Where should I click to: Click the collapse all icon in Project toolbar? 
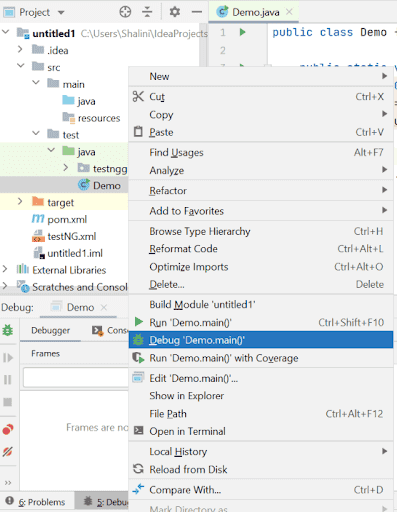(x=147, y=12)
